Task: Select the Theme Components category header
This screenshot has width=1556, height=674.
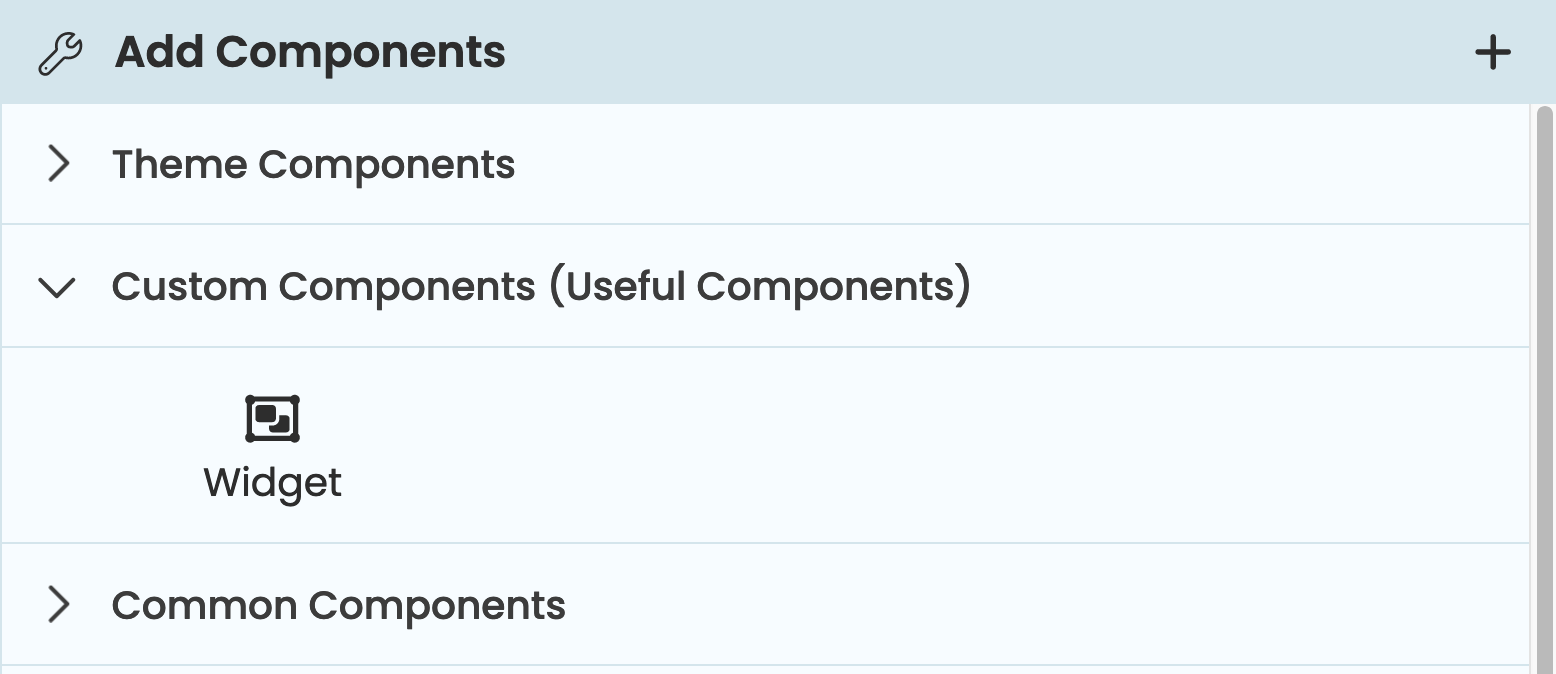Action: point(314,163)
